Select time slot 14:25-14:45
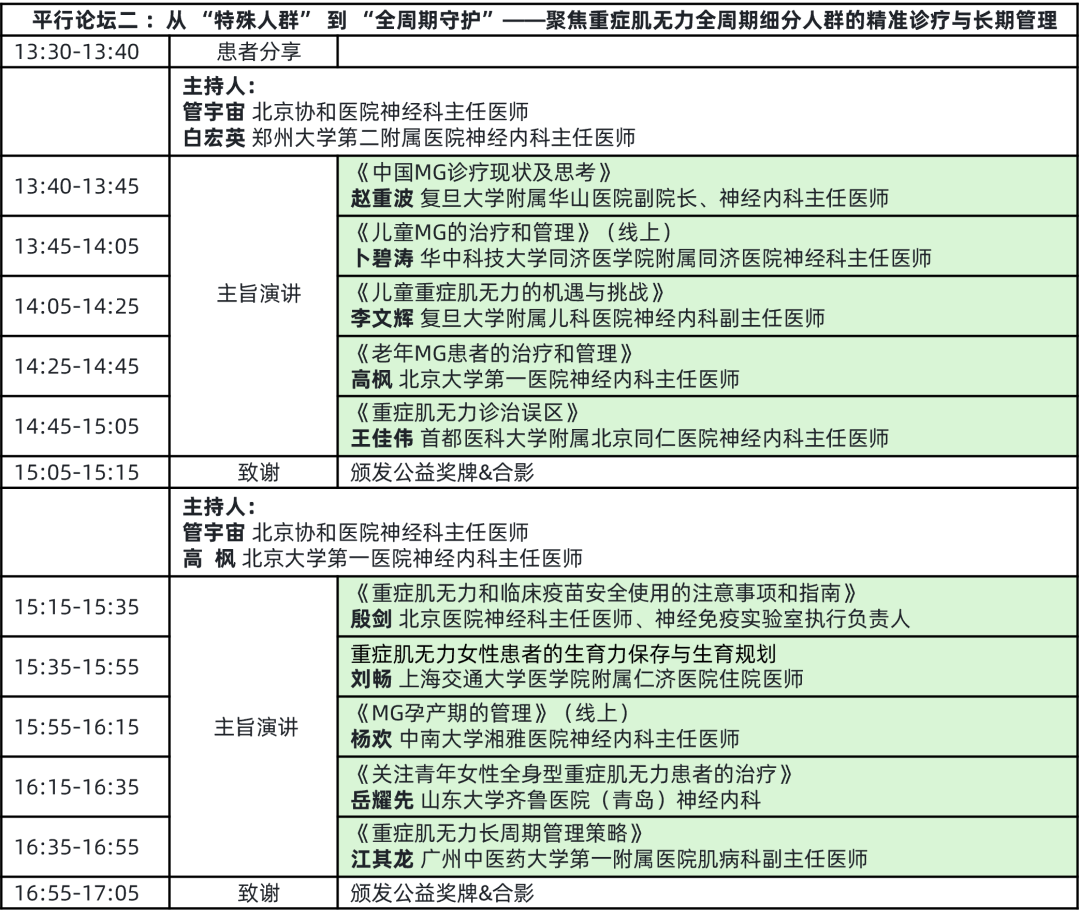The height and width of the screenshot is (918, 1080). point(76,366)
